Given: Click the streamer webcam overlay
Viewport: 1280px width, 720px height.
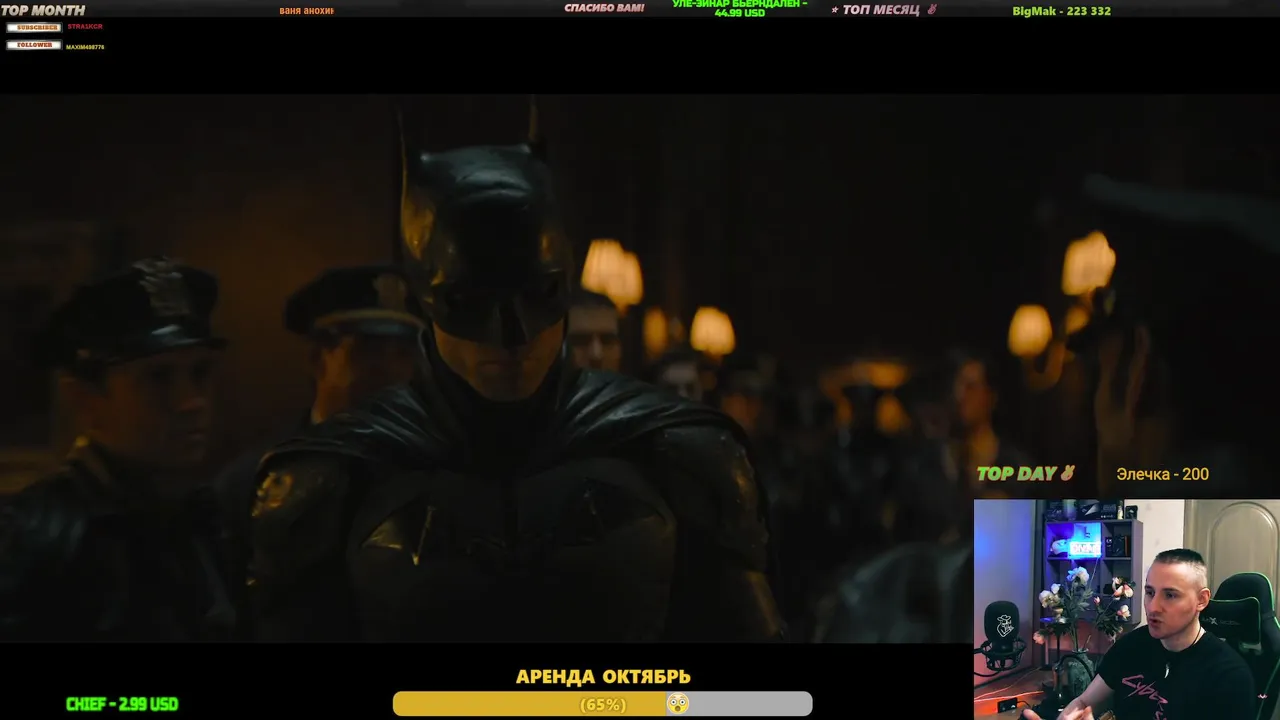Looking at the screenshot, I should (1127, 609).
